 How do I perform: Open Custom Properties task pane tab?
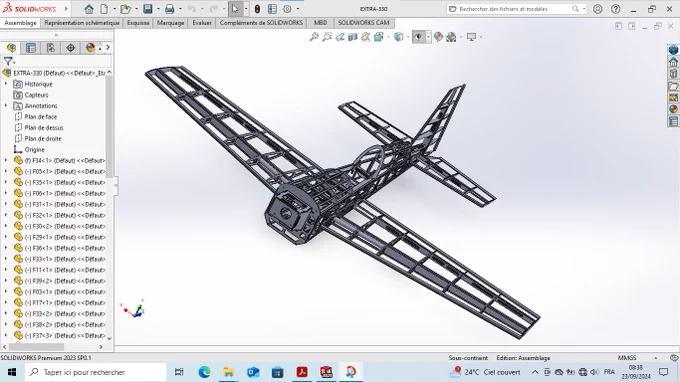click(673, 121)
